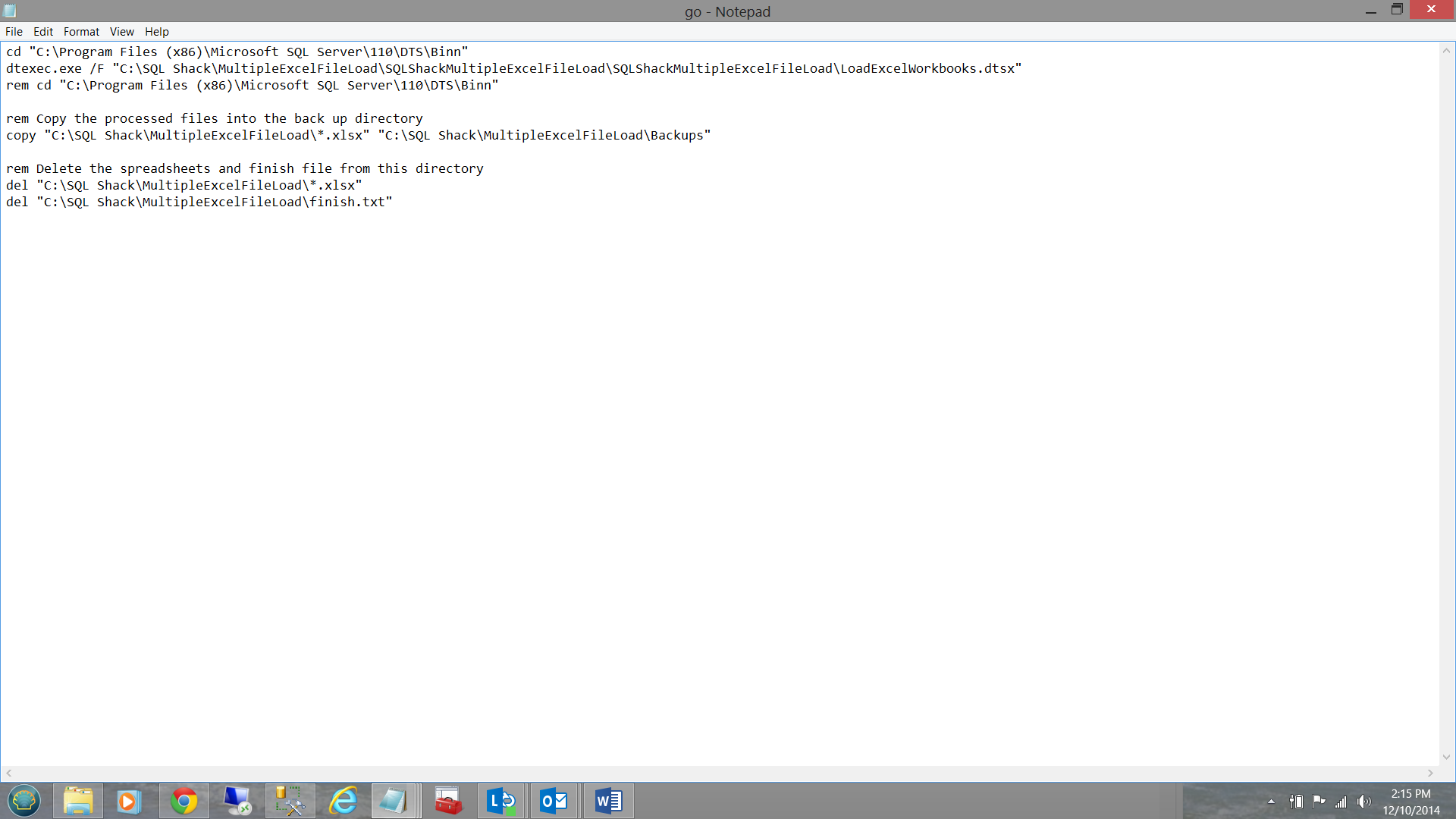1456x819 pixels.
Task: Open the File menu
Action: pyautogui.click(x=14, y=32)
